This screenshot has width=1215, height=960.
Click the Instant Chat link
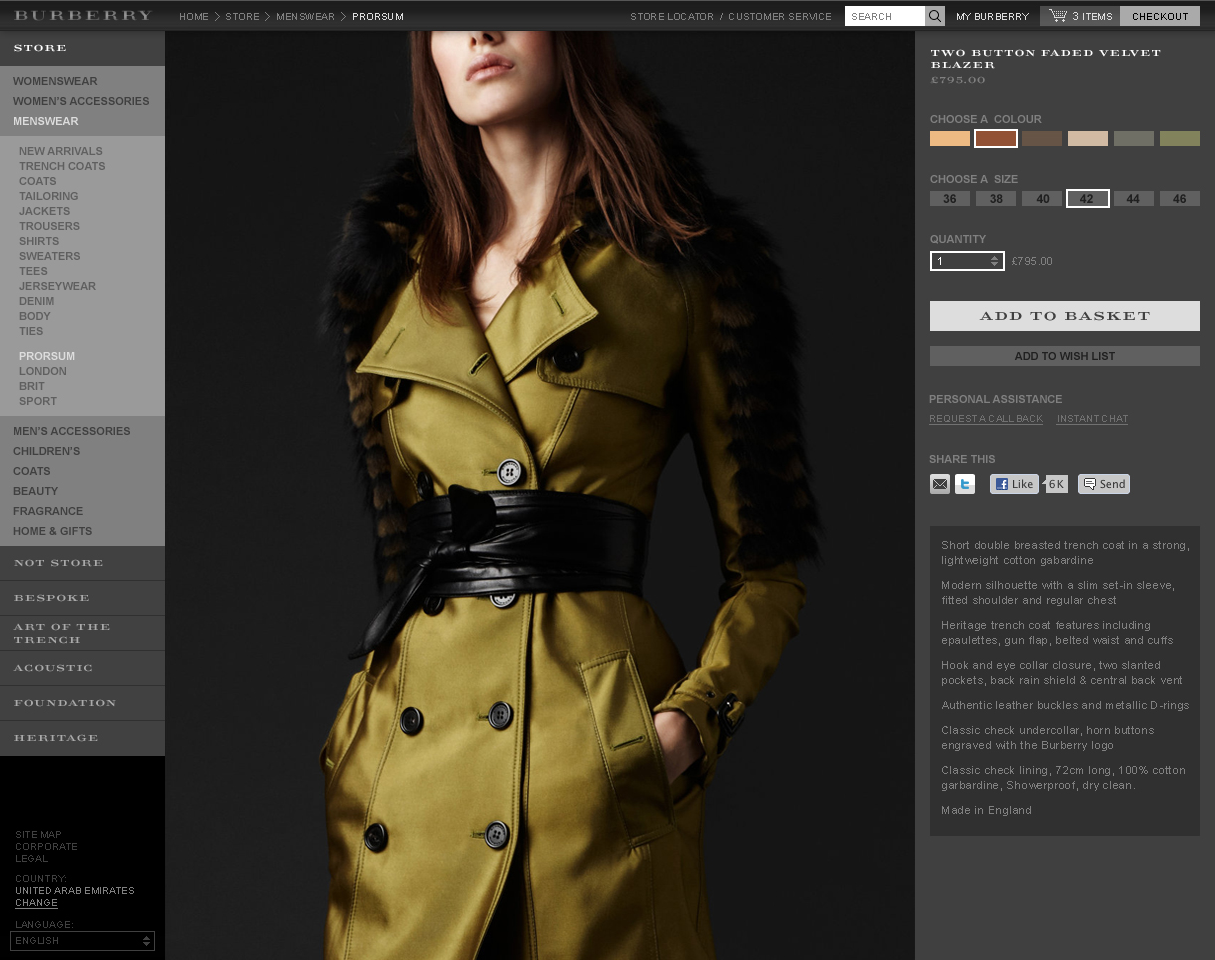coord(1092,419)
